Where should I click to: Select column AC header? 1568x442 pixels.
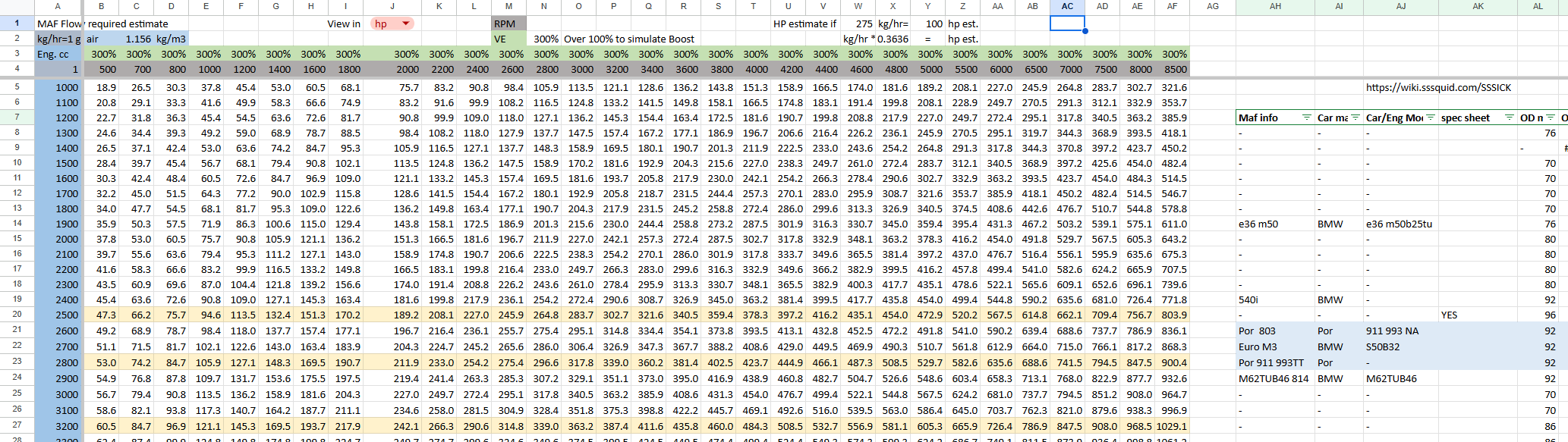tap(1067, 6)
